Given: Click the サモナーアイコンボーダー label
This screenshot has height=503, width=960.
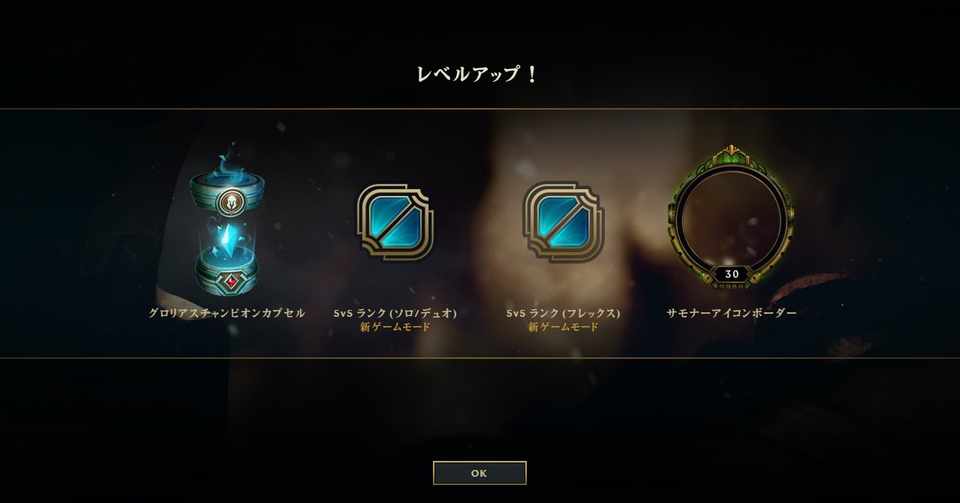Looking at the screenshot, I should coord(732,313).
